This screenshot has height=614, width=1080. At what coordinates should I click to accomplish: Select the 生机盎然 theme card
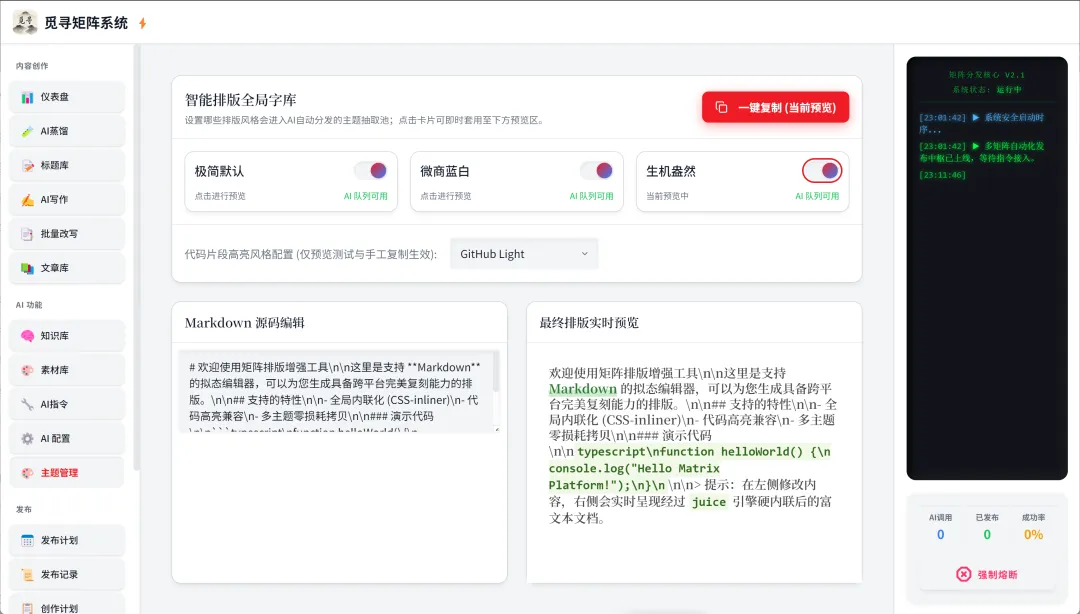coord(742,181)
